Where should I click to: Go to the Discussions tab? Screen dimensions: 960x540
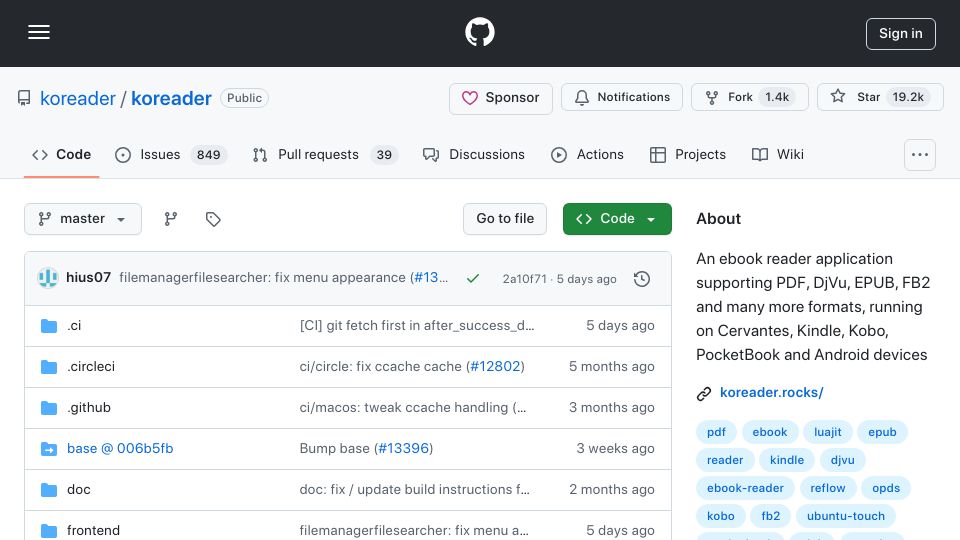(x=473, y=155)
